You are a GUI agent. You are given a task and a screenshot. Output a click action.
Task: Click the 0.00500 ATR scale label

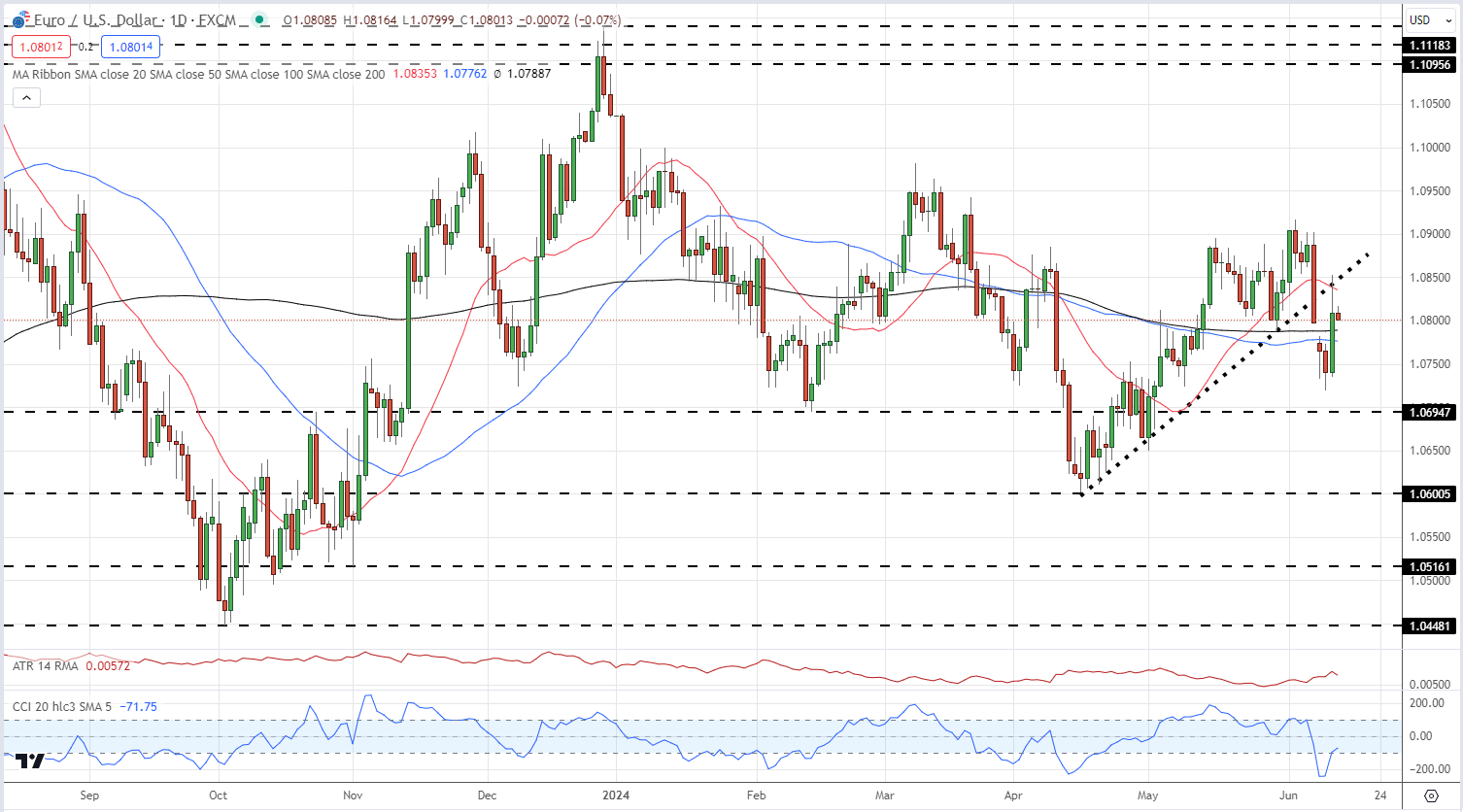point(1430,685)
